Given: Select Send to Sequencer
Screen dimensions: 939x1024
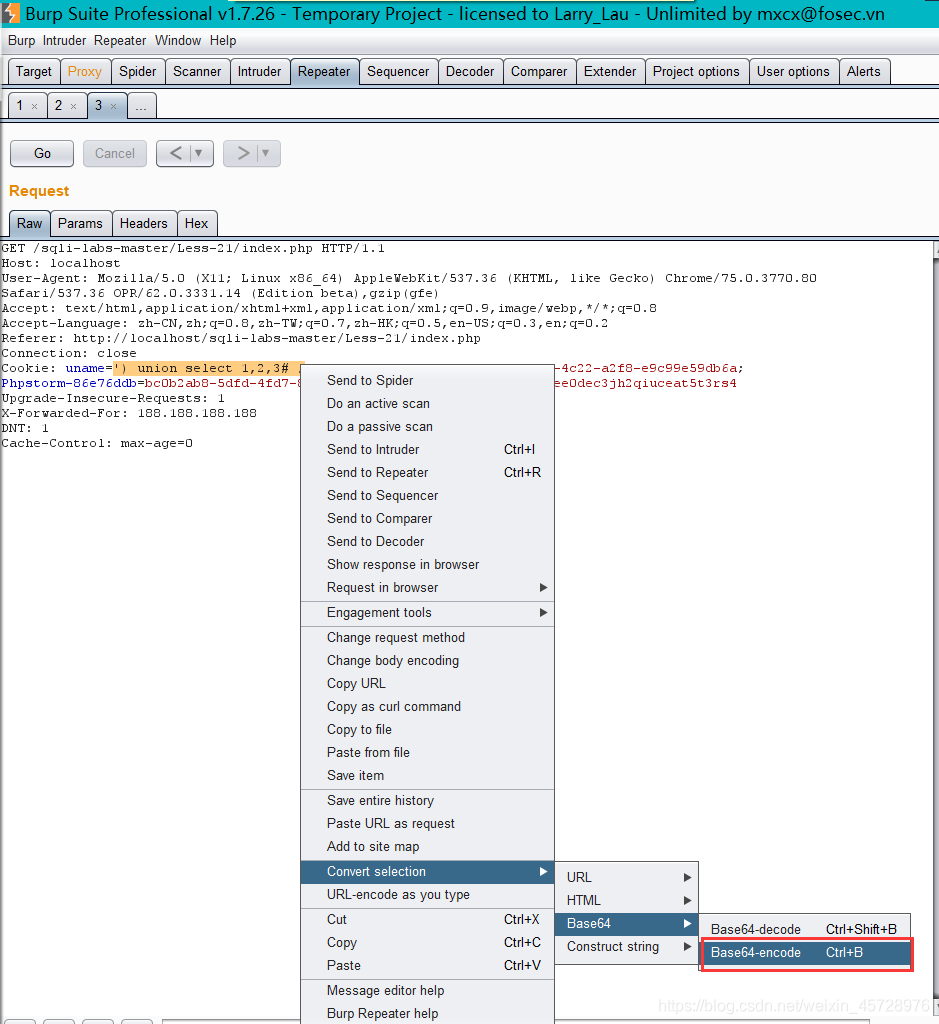Looking at the screenshot, I should [427, 495].
